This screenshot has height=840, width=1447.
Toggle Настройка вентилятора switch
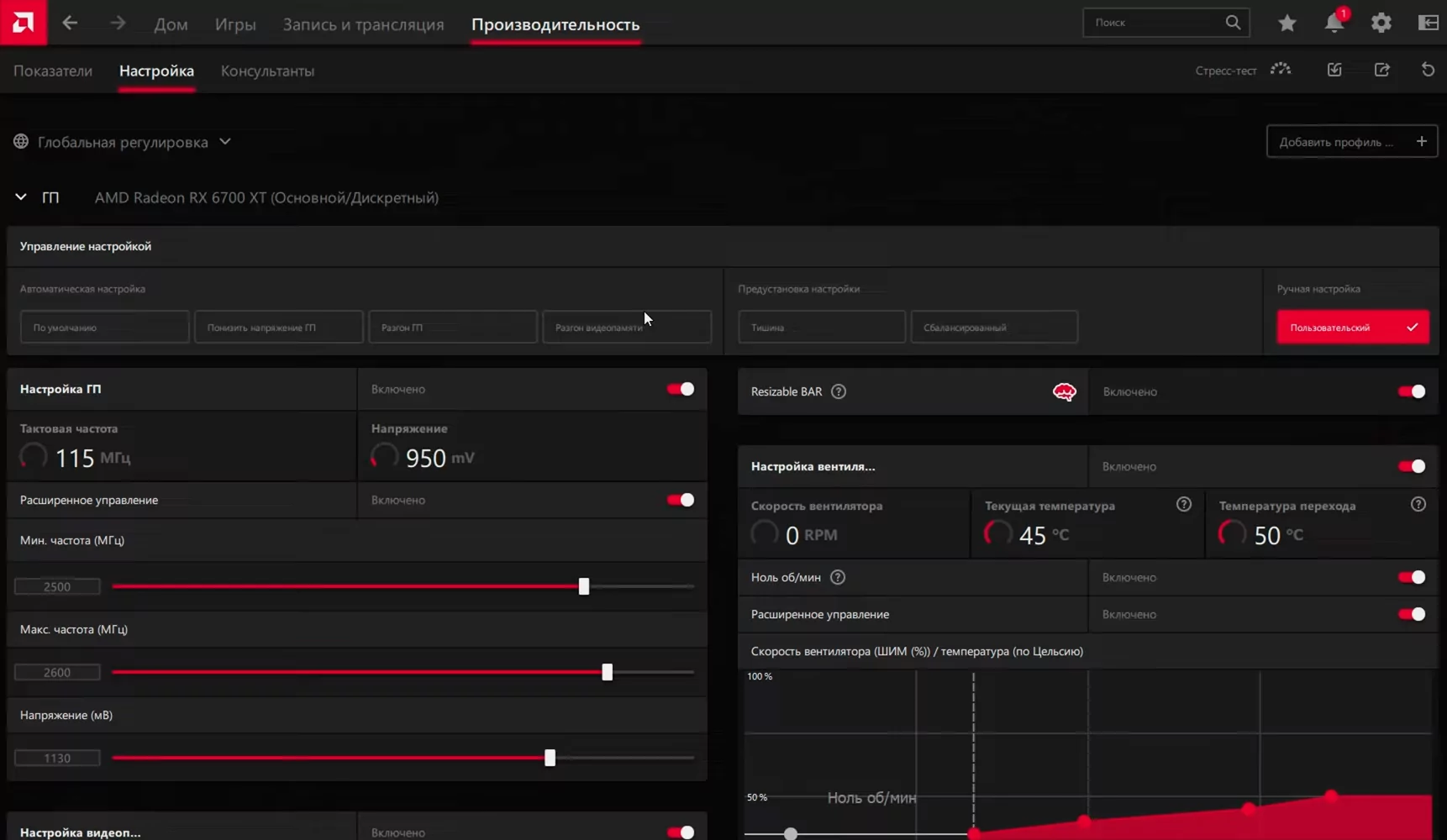[1412, 466]
